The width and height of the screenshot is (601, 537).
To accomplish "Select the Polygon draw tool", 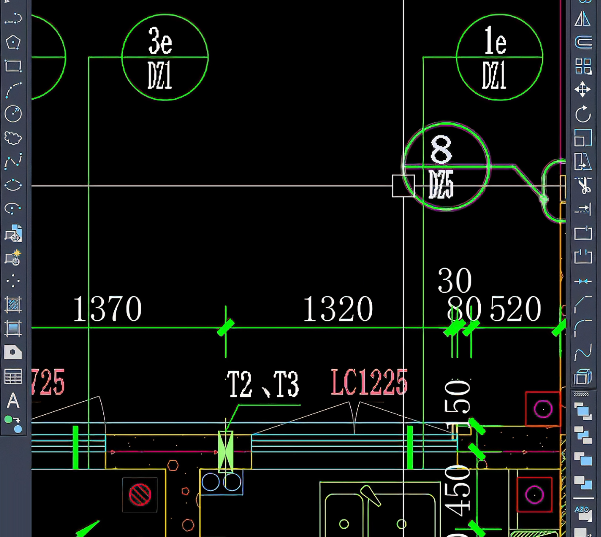I will click(x=13, y=42).
